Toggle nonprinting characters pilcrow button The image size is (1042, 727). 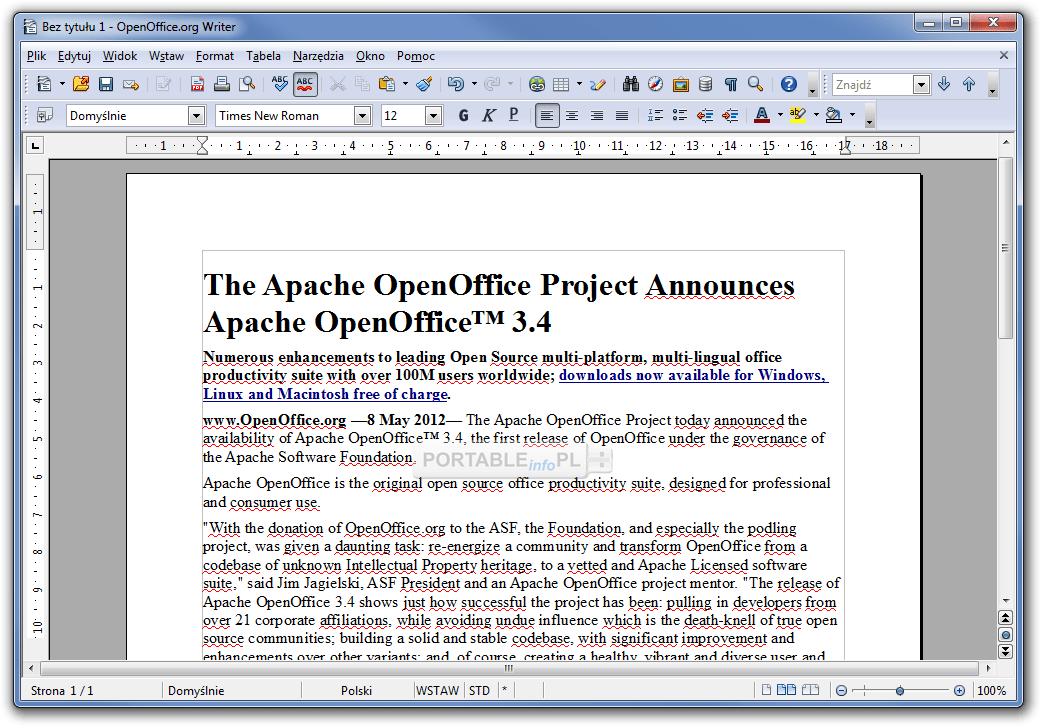pyautogui.click(x=731, y=84)
